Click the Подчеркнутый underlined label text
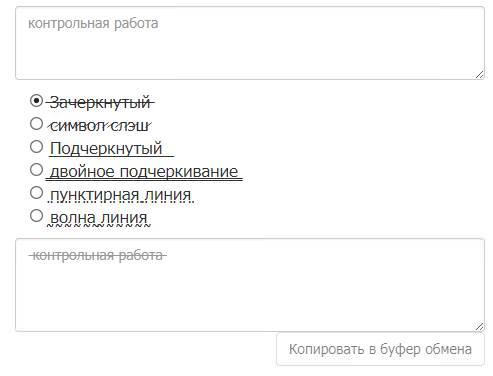The height and width of the screenshot is (376, 493). pos(111,148)
